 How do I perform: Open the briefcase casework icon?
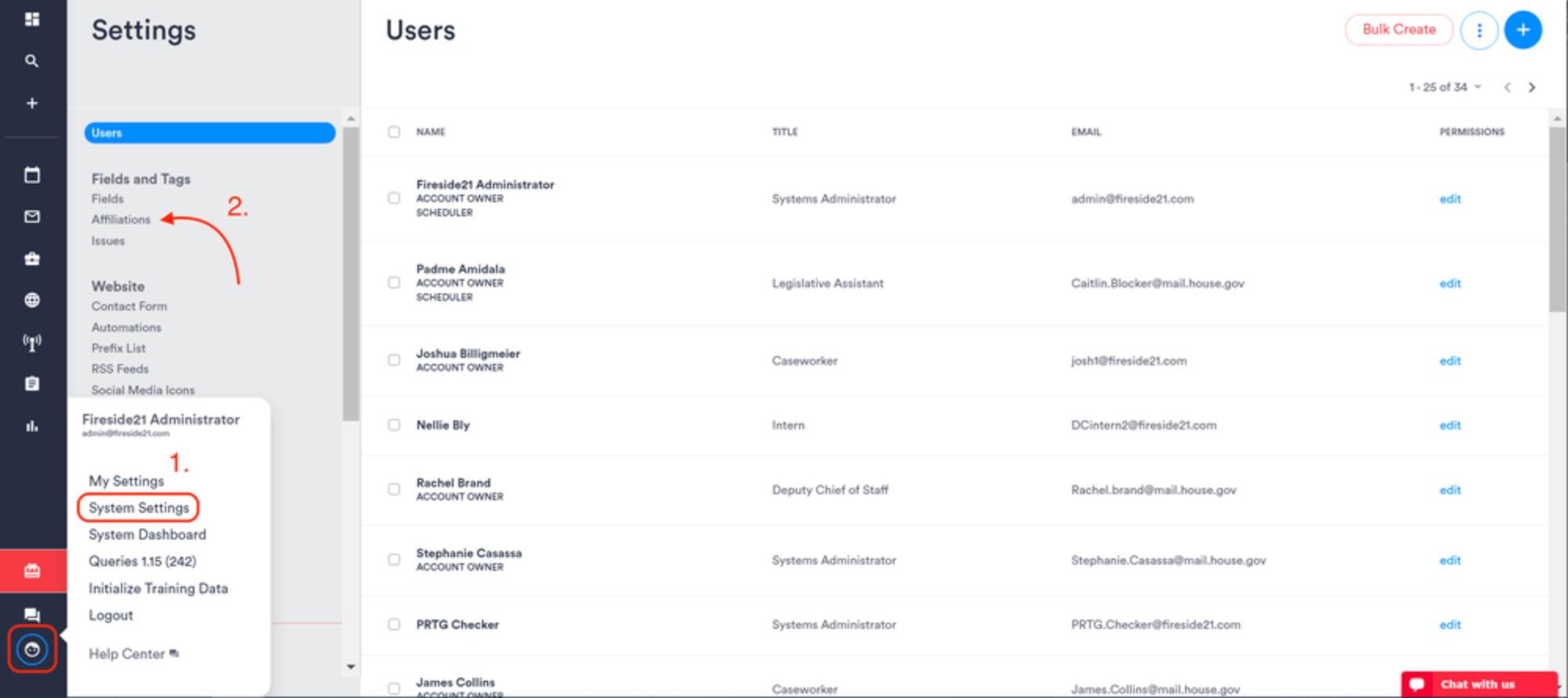click(x=32, y=258)
